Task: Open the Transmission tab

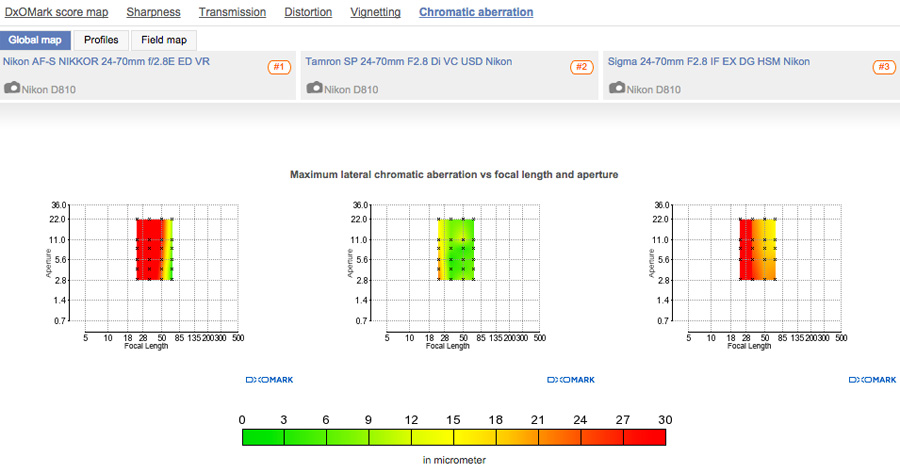Action: [x=232, y=12]
